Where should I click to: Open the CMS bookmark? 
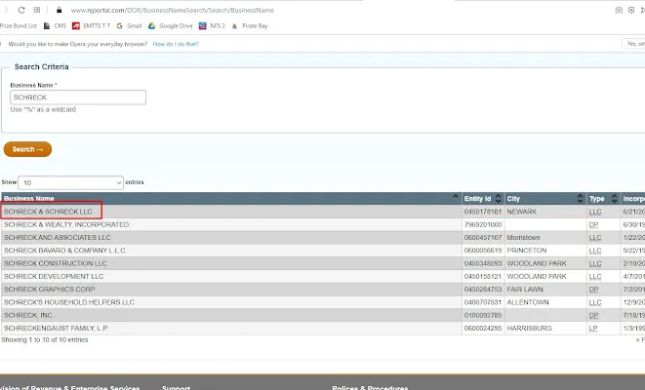tap(55, 26)
